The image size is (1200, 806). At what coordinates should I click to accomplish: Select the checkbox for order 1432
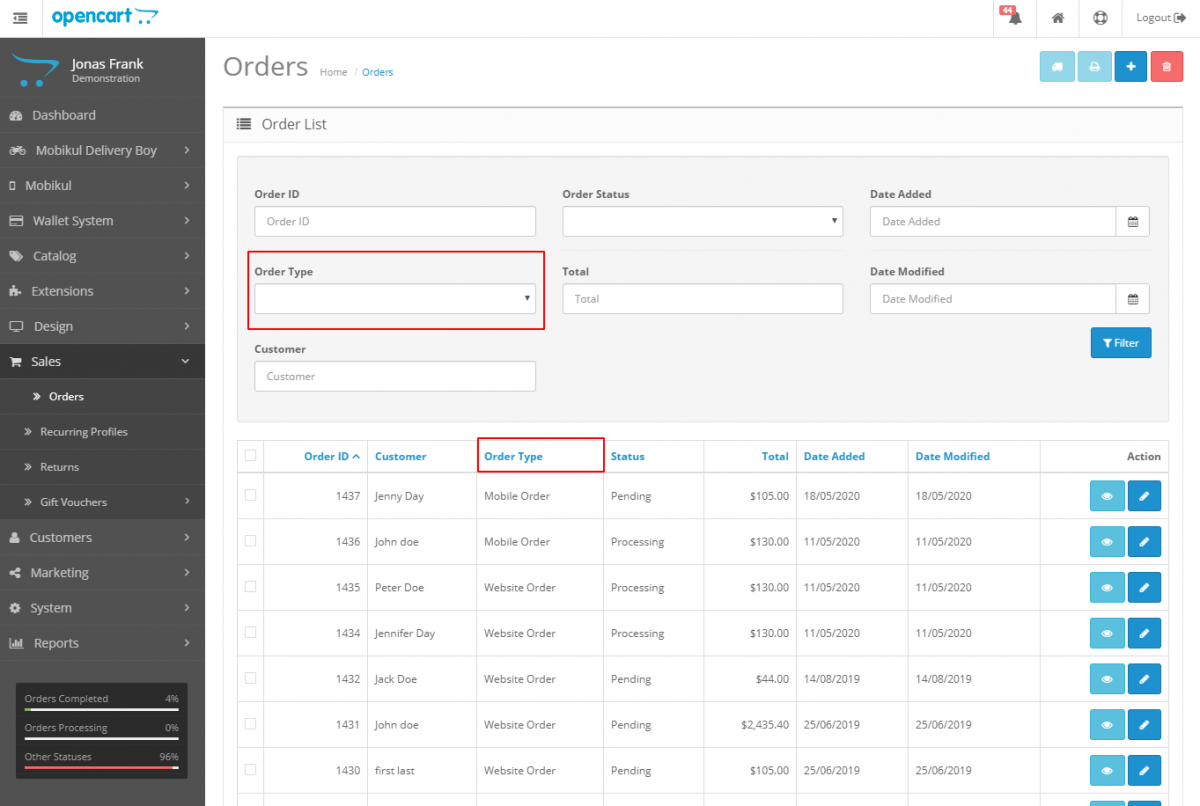pyautogui.click(x=250, y=678)
